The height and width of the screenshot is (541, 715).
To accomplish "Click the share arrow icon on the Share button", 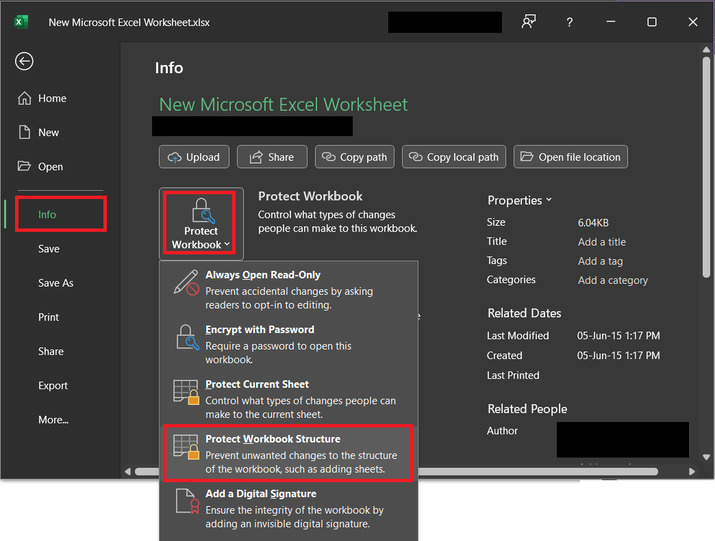I will (x=256, y=157).
